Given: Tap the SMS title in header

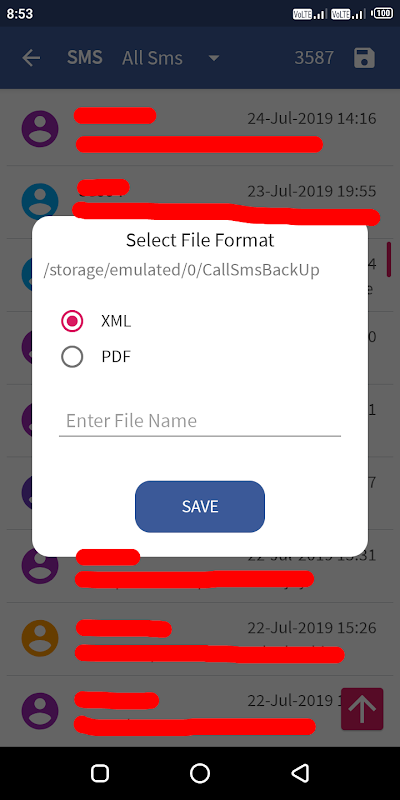Looking at the screenshot, I should (x=85, y=58).
